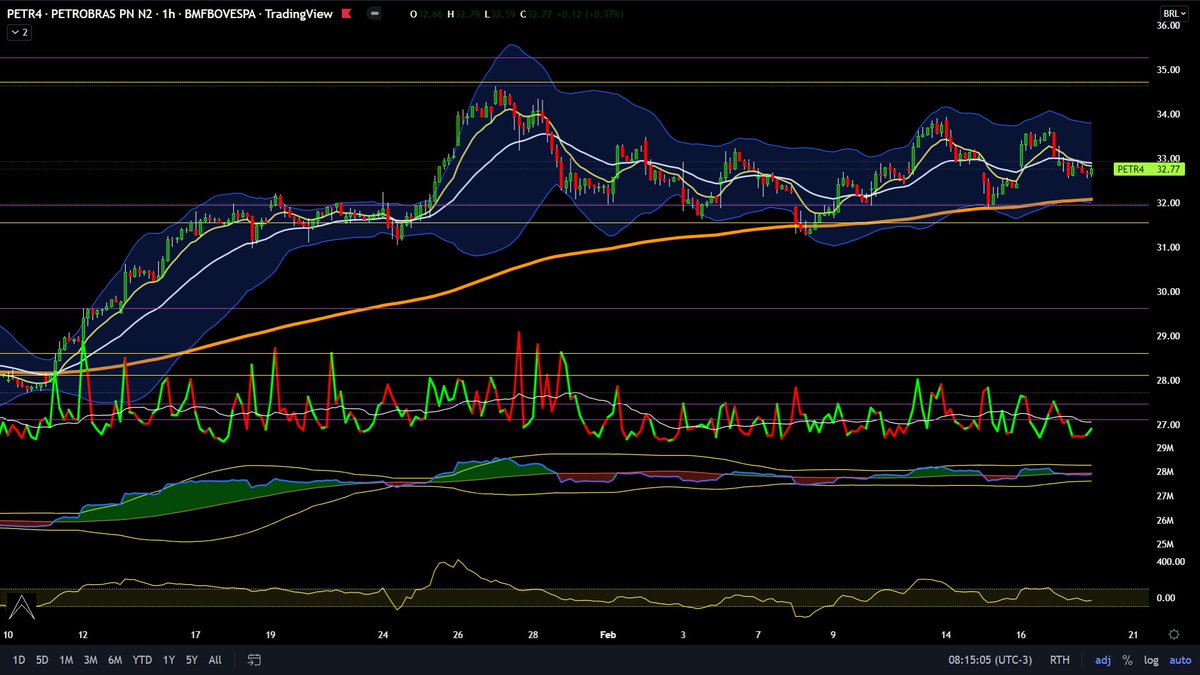Screen dimensions: 1200x675
Task: Select the 5D range
Action: (x=42, y=660)
